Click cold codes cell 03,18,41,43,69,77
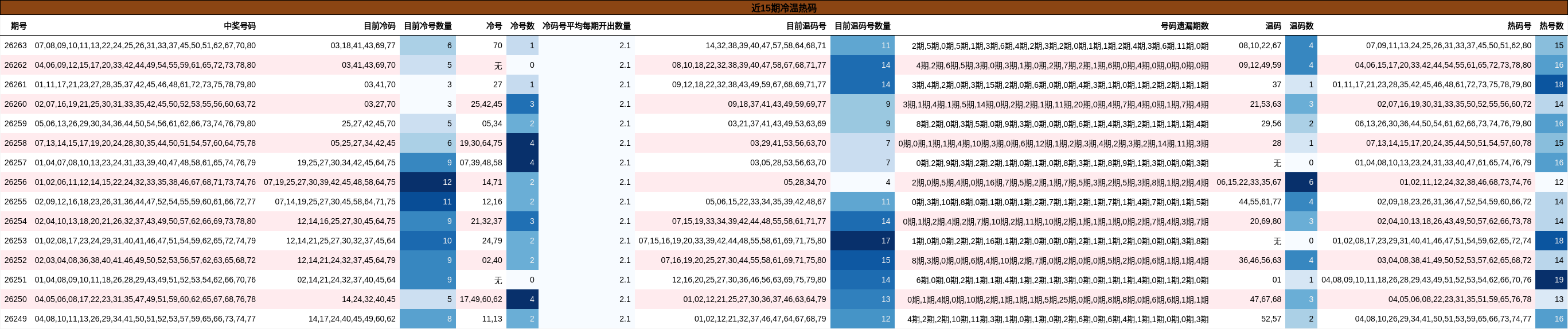This screenshot has width=1568, height=329. 363,45
